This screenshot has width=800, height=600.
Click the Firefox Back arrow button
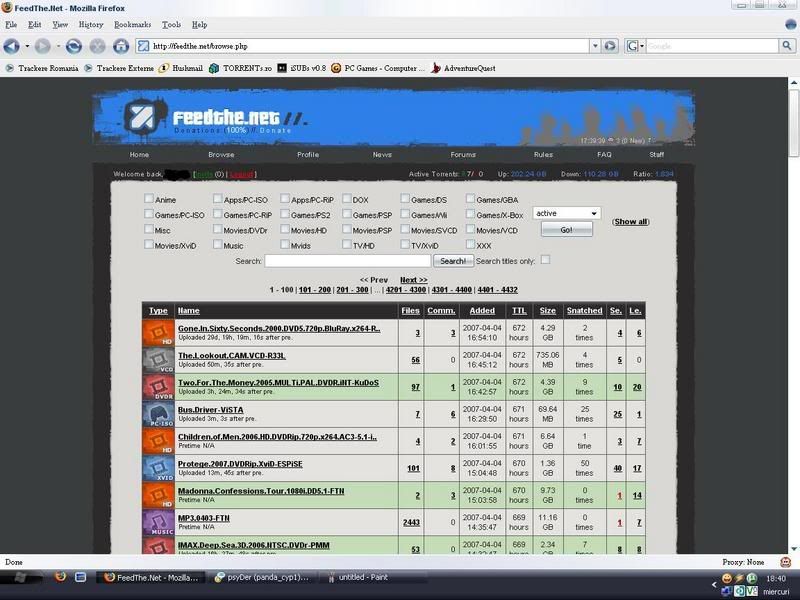click(11, 46)
